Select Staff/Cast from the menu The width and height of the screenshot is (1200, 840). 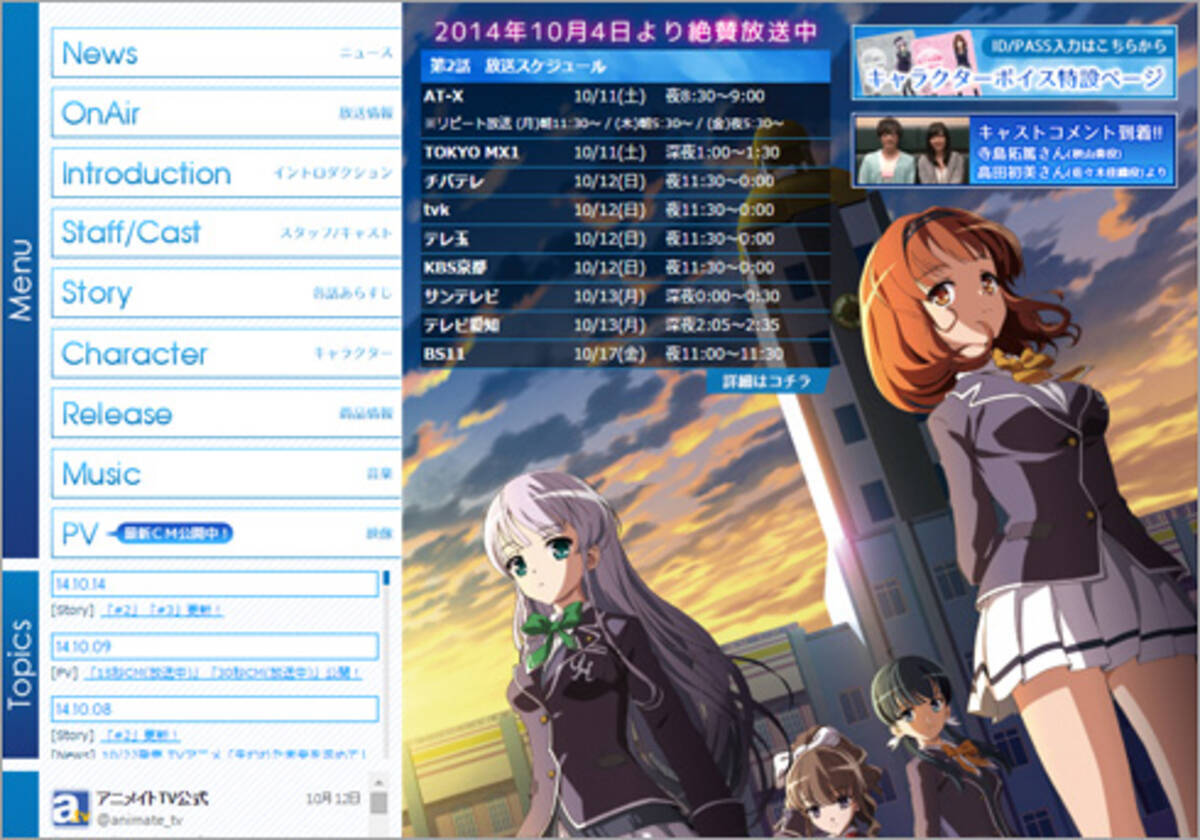[x=225, y=234]
